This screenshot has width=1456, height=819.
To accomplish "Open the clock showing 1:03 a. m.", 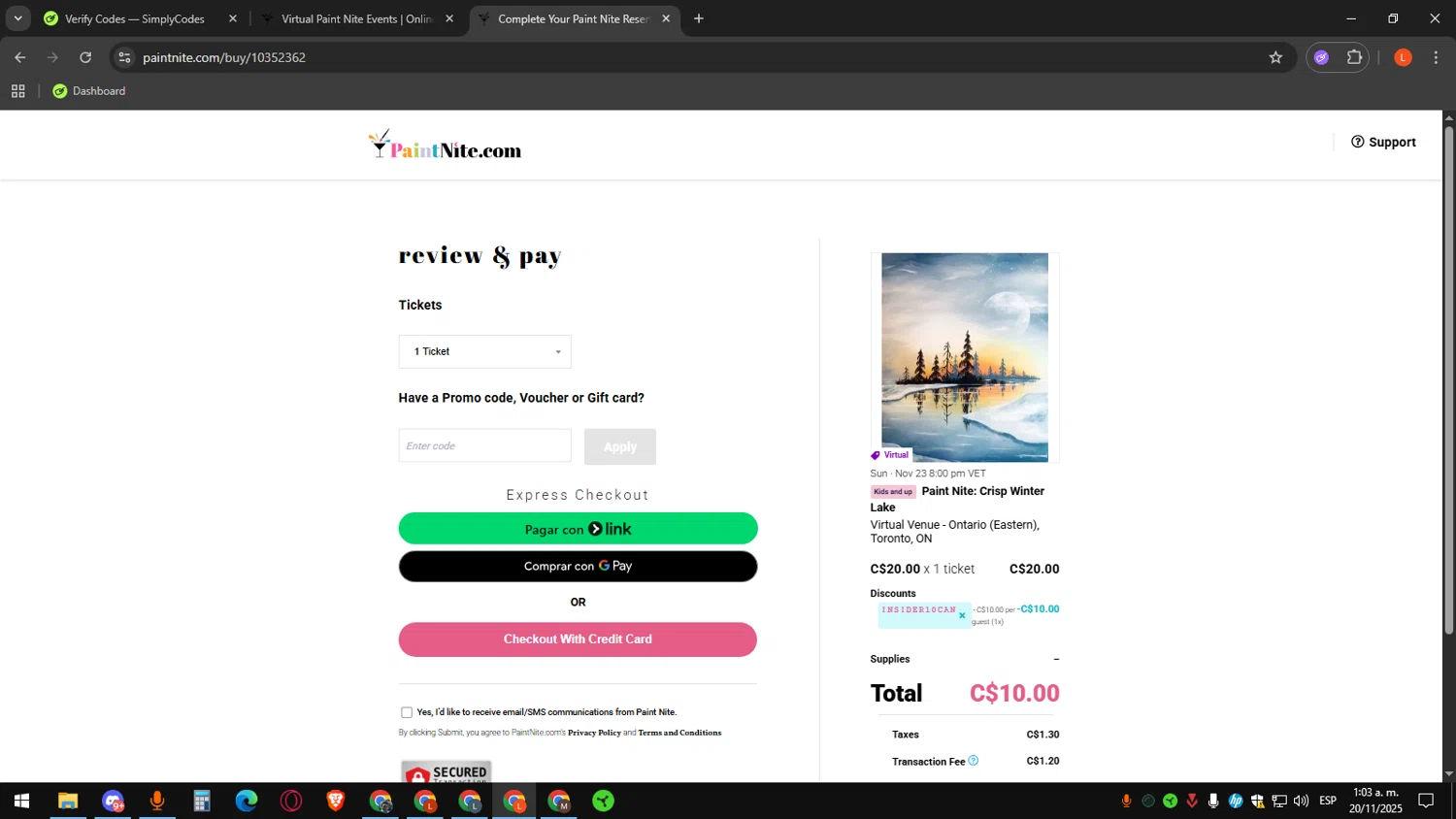I will point(1375,801).
